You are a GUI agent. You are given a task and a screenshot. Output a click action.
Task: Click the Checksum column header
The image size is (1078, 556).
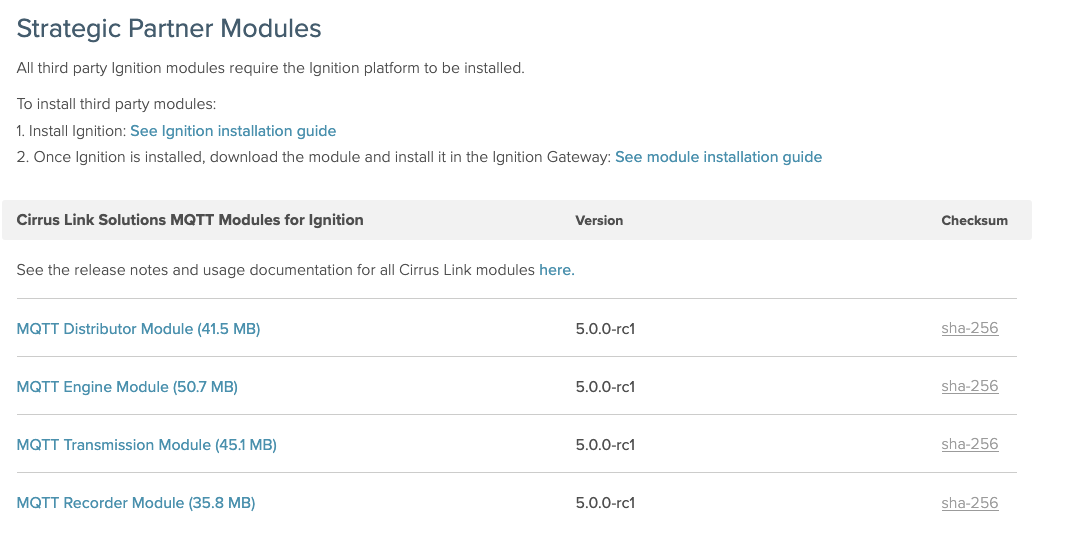pos(974,221)
